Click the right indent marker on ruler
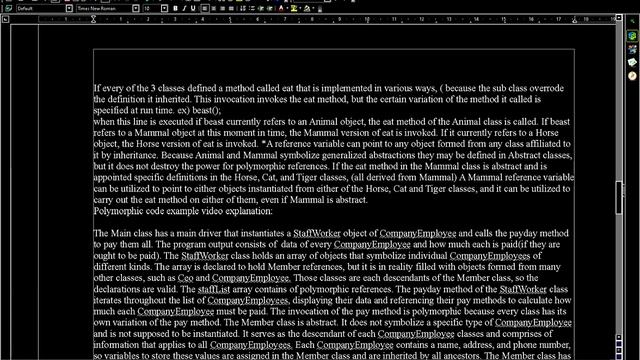 click(575, 20)
